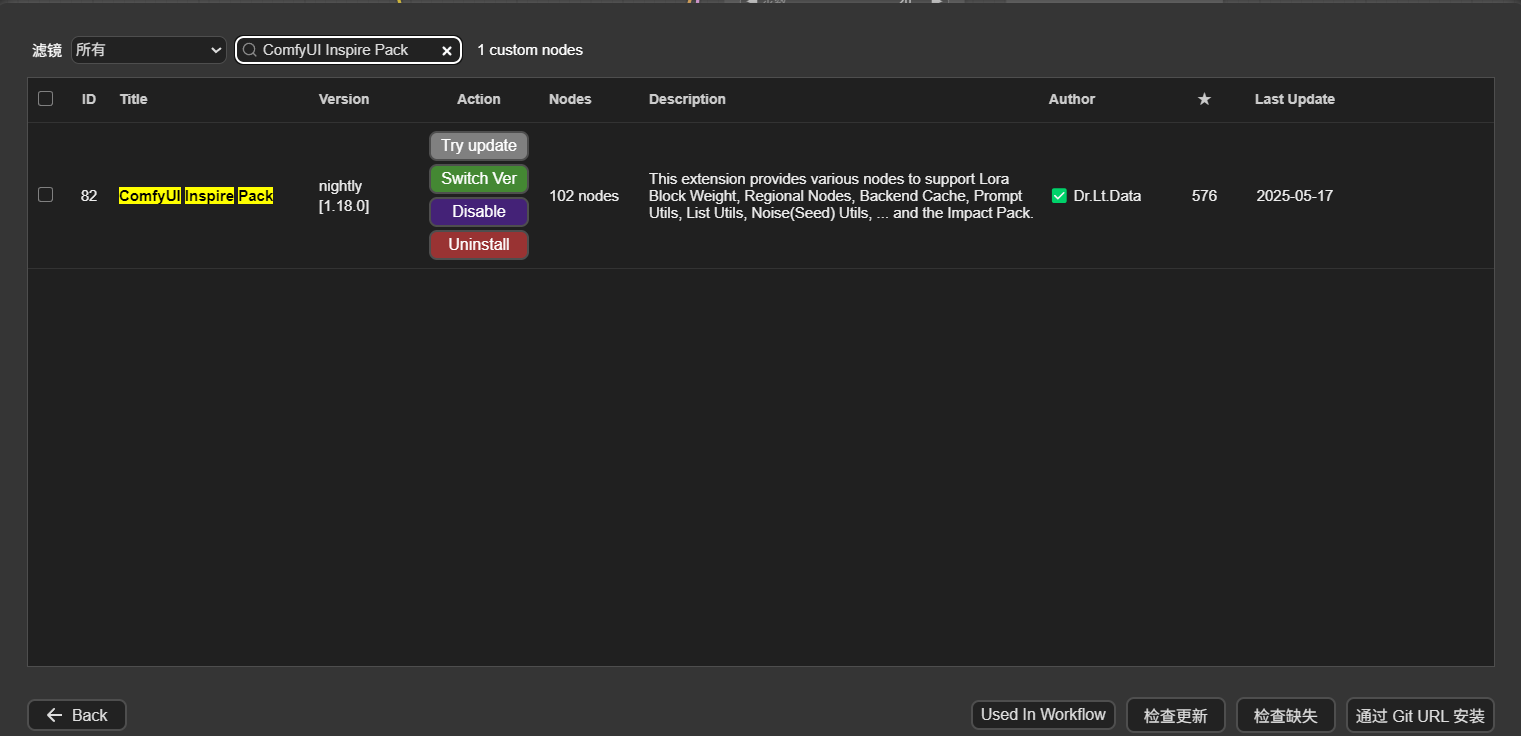This screenshot has width=1521, height=736.
Task: Click the nightly [1.18.0] version cell
Action: pyautogui.click(x=344, y=196)
